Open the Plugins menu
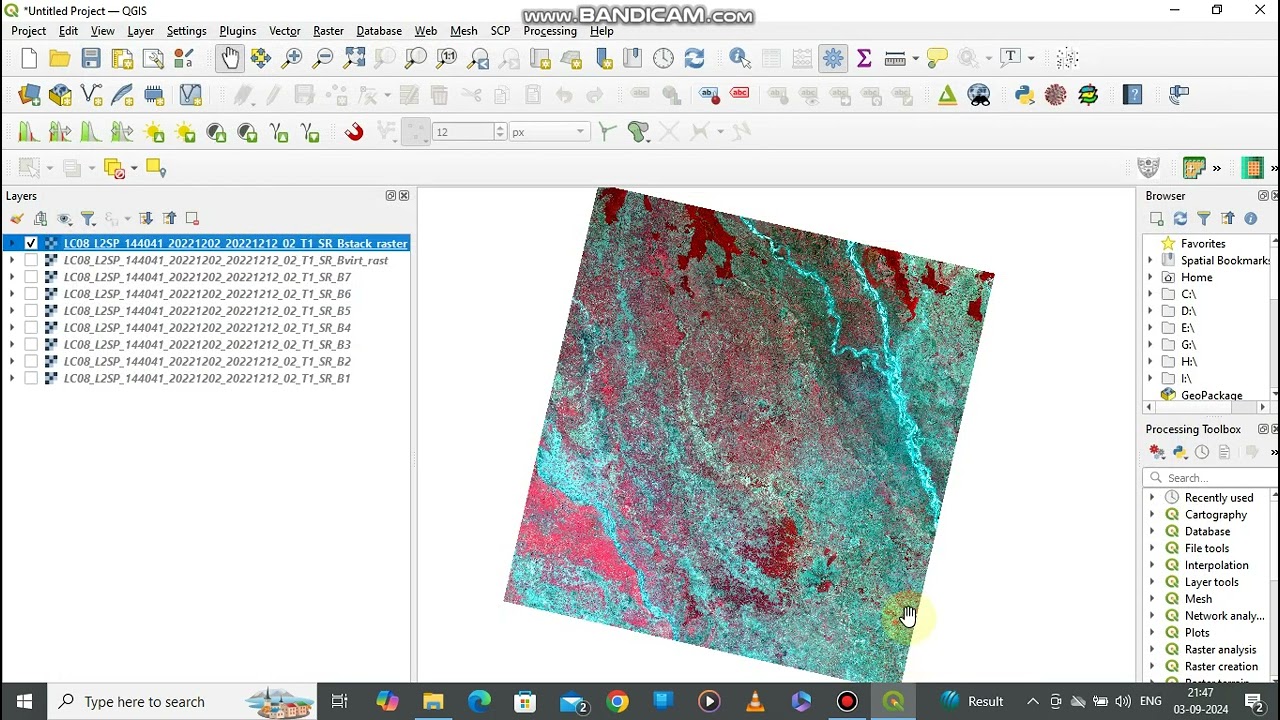 pyautogui.click(x=238, y=31)
